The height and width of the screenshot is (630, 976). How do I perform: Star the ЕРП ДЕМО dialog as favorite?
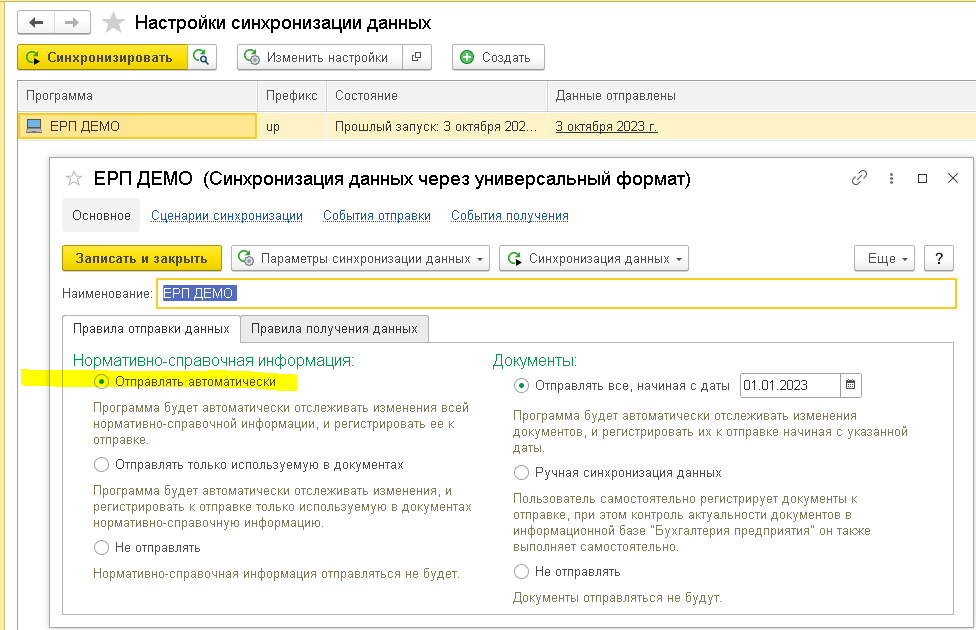[73, 179]
